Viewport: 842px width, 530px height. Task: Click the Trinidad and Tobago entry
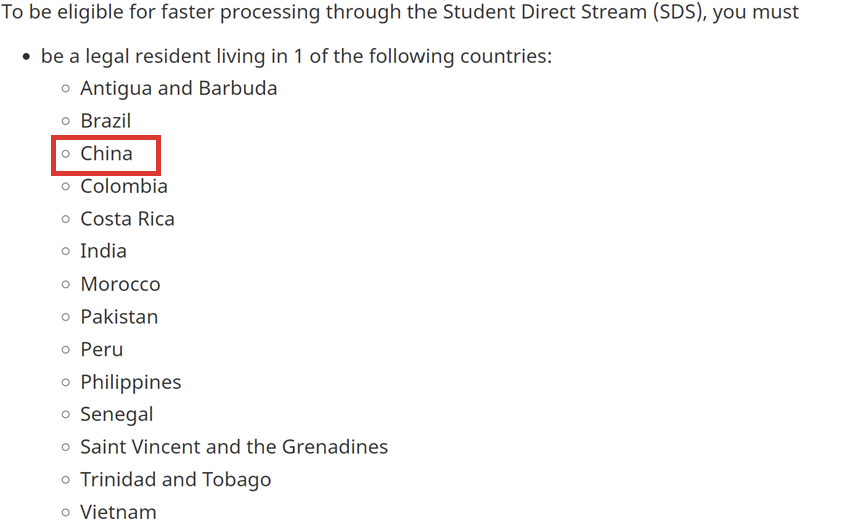tap(176, 480)
